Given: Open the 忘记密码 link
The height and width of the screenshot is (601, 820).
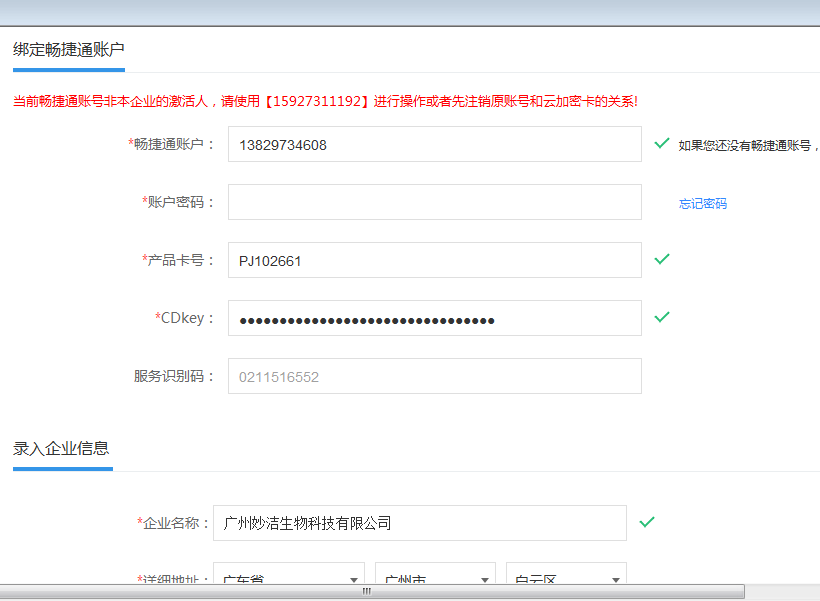Looking at the screenshot, I should pyautogui.click(x=703, y=203).
